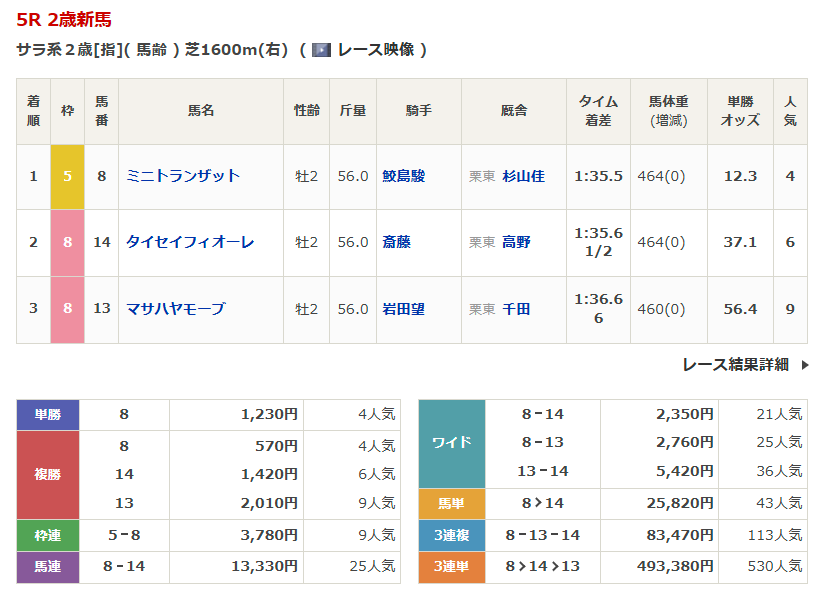Click the race video film icon
This screenshot has width=822, height=593.
pyautogui.click(x=321, y=50)
